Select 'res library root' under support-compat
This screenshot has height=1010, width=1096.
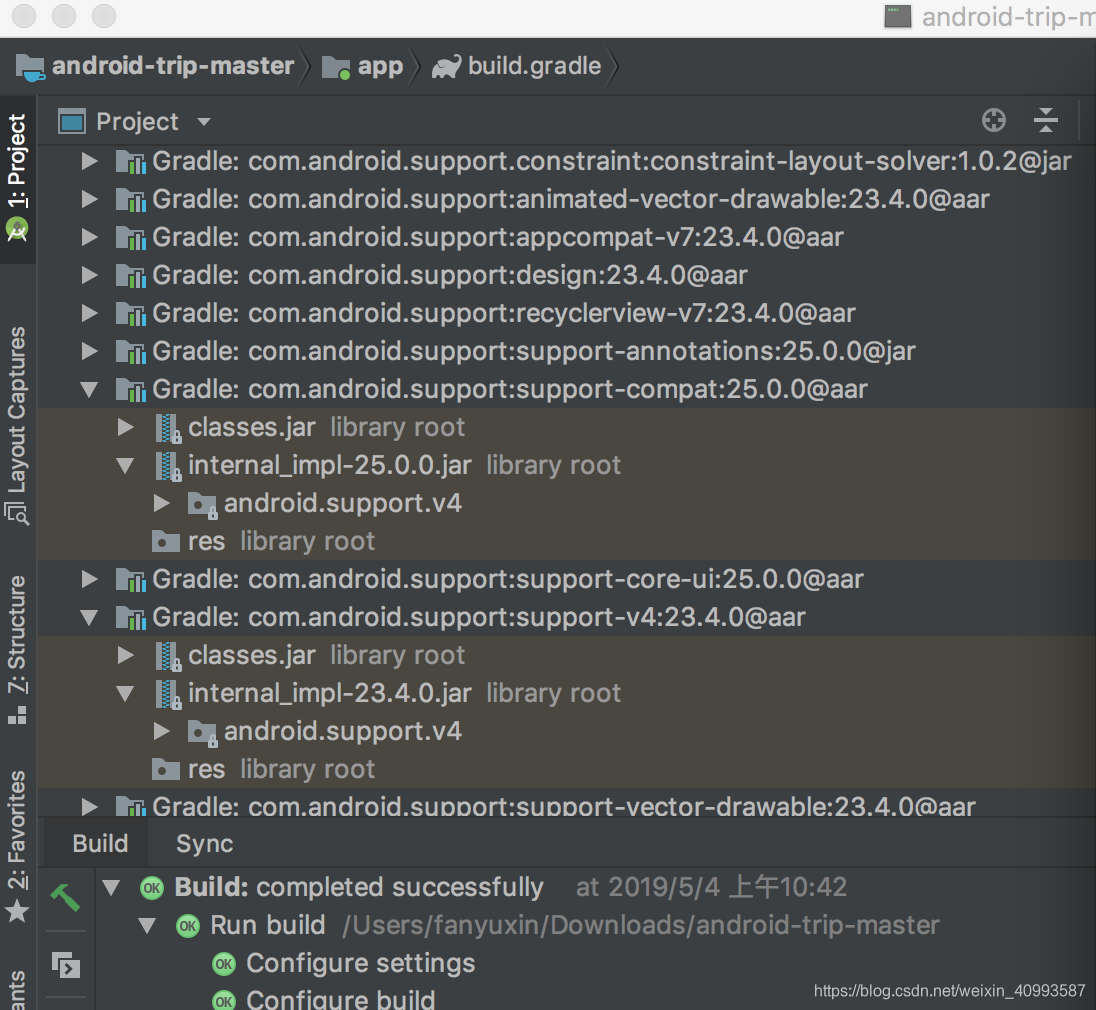click(x=566, y=541)
